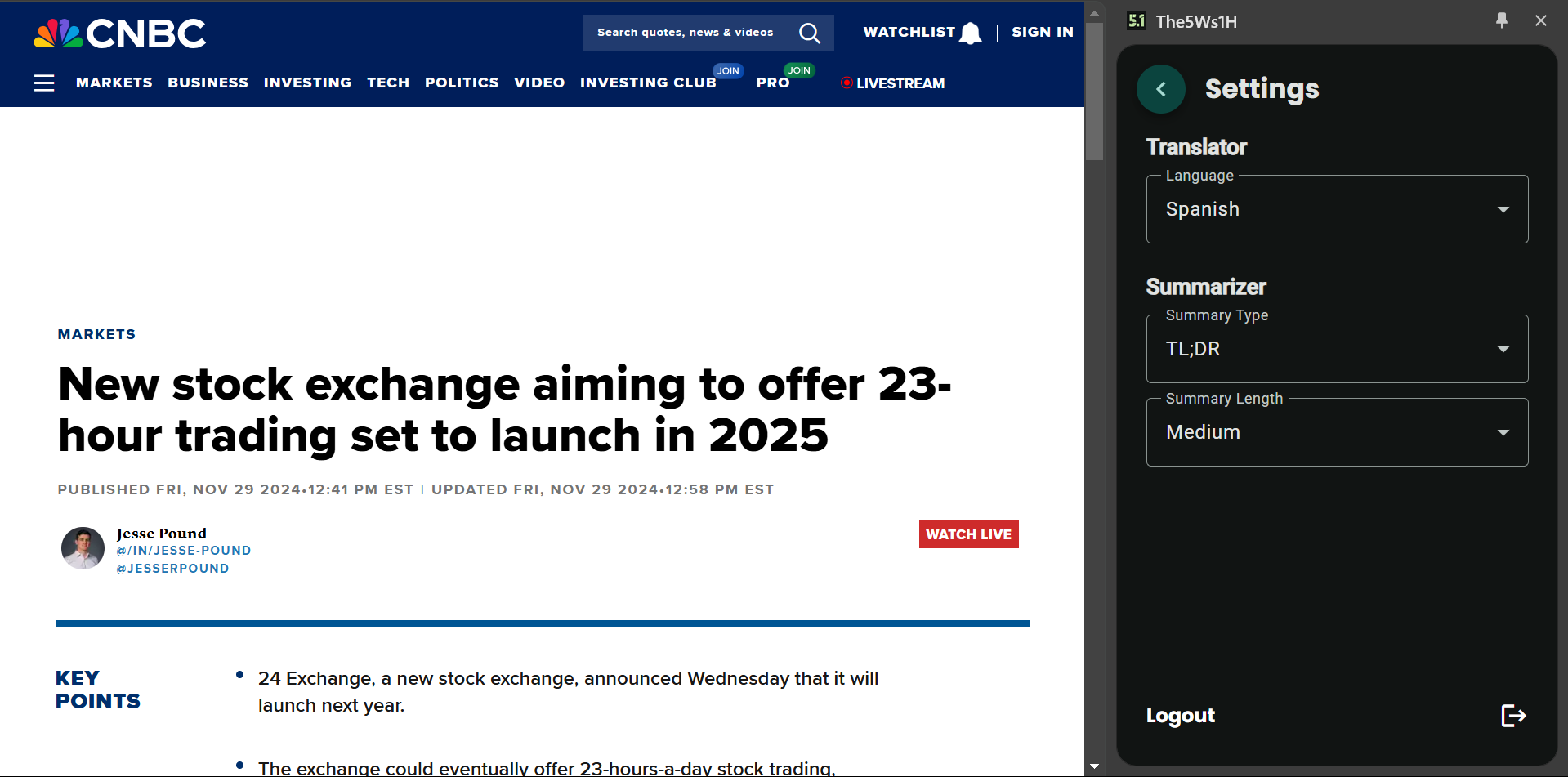Go to the PRO section
Viewport: 1568px width, 777px height.
click(x=773, y=83)
